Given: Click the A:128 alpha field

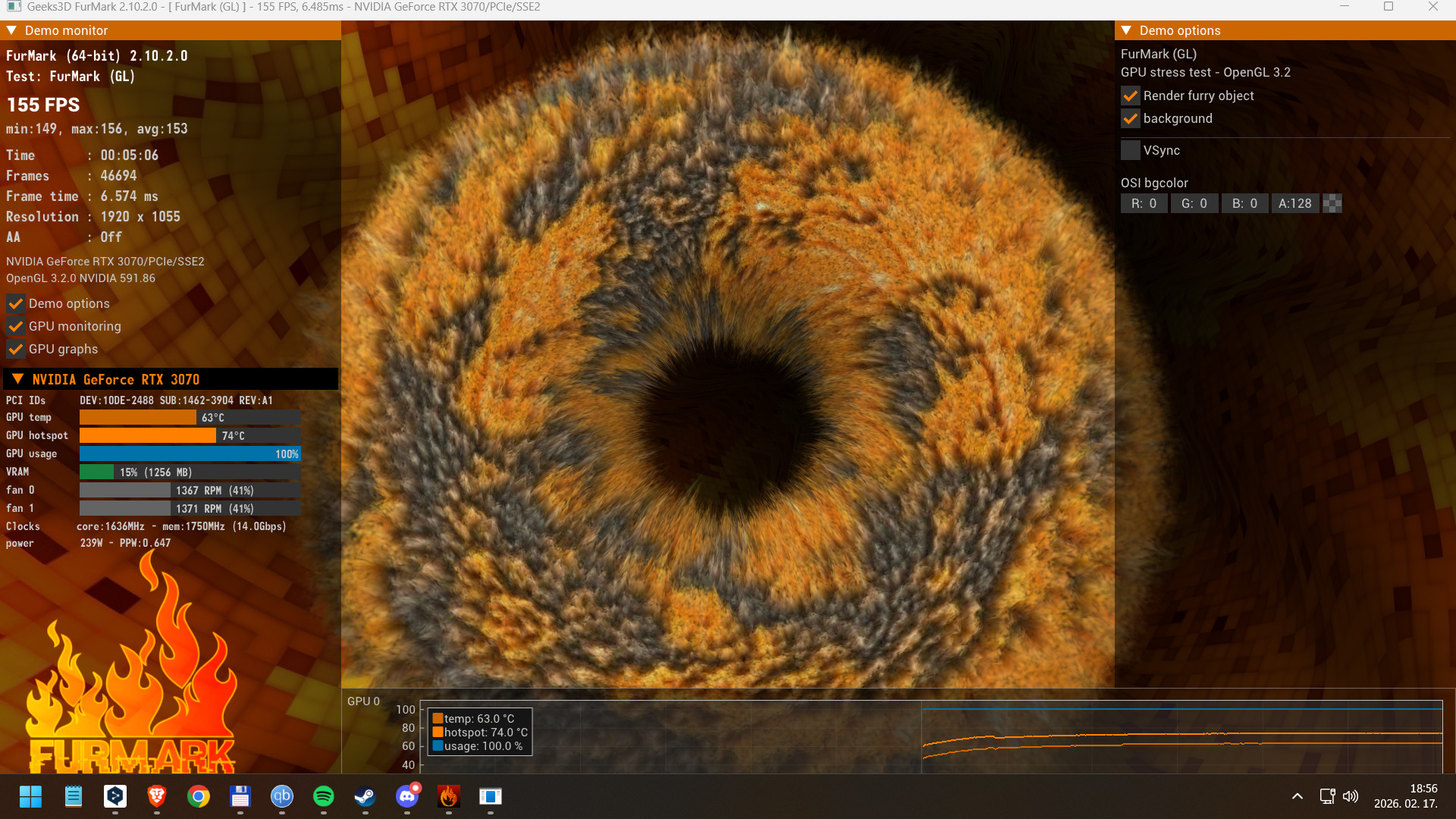Looking at the screenshot, I should click(1294, 203).
